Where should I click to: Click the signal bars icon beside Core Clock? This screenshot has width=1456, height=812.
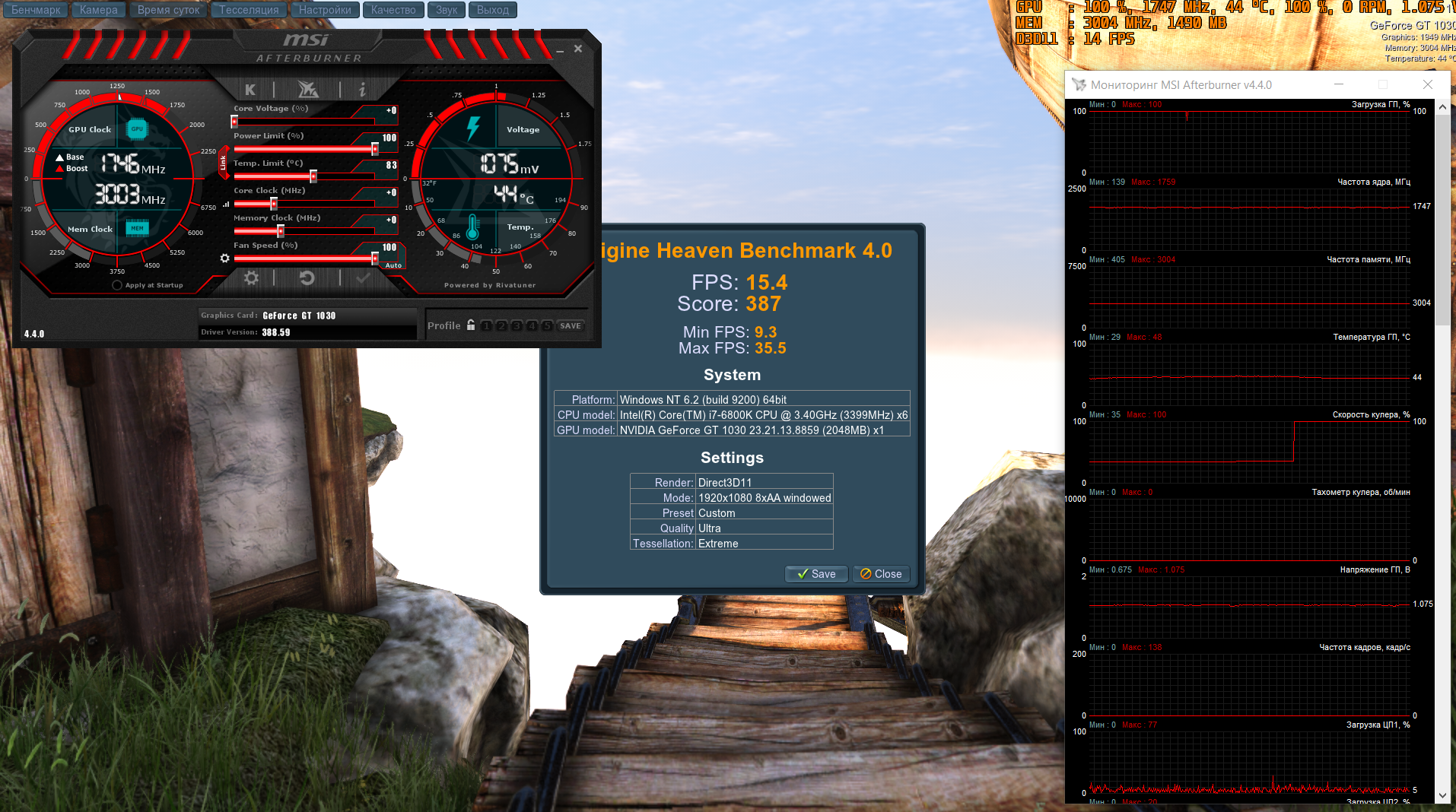226,204
